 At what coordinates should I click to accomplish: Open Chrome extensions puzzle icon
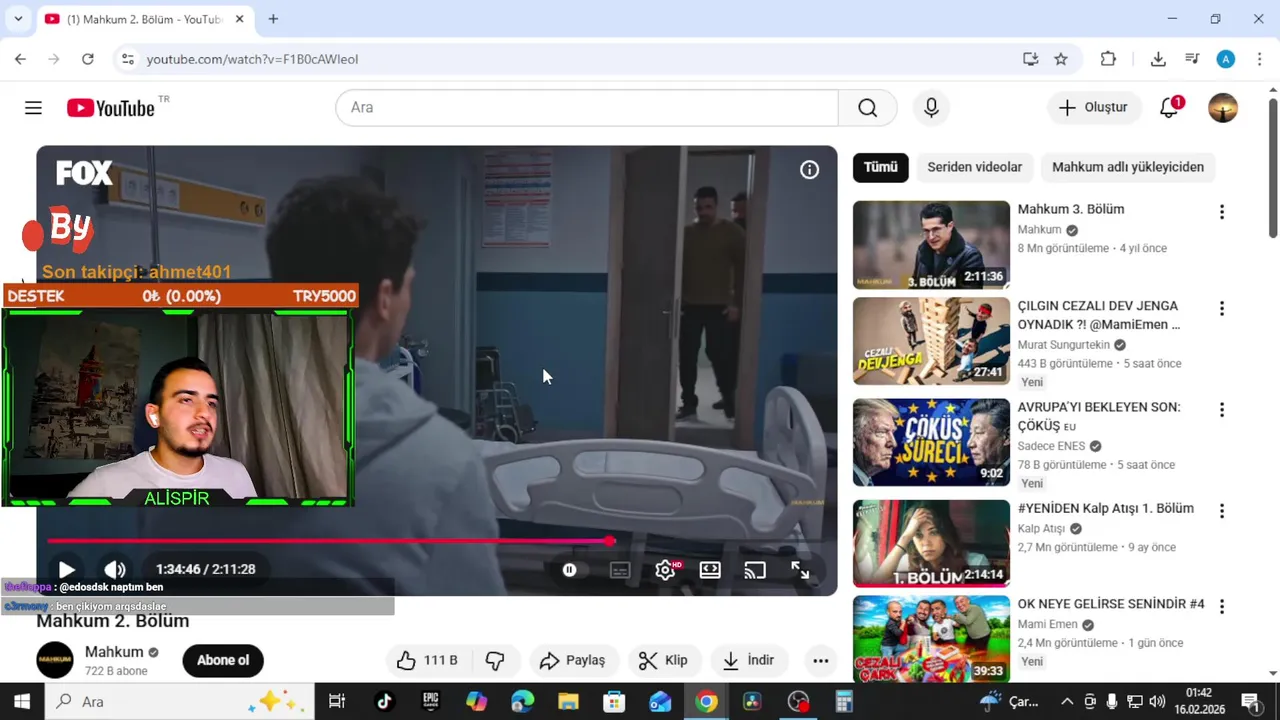tap(1108, 59)
